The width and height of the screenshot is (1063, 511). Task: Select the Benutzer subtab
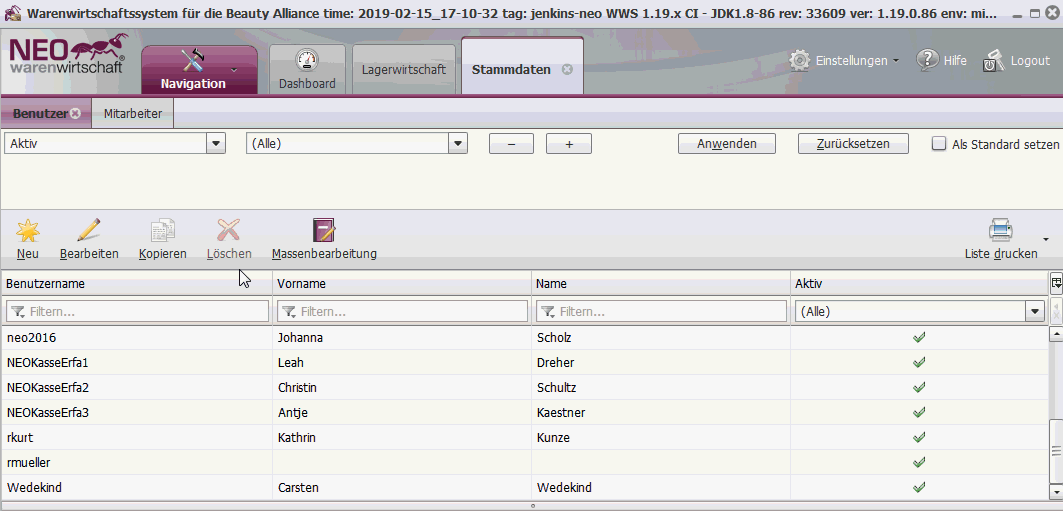click(x=41, y=113)
